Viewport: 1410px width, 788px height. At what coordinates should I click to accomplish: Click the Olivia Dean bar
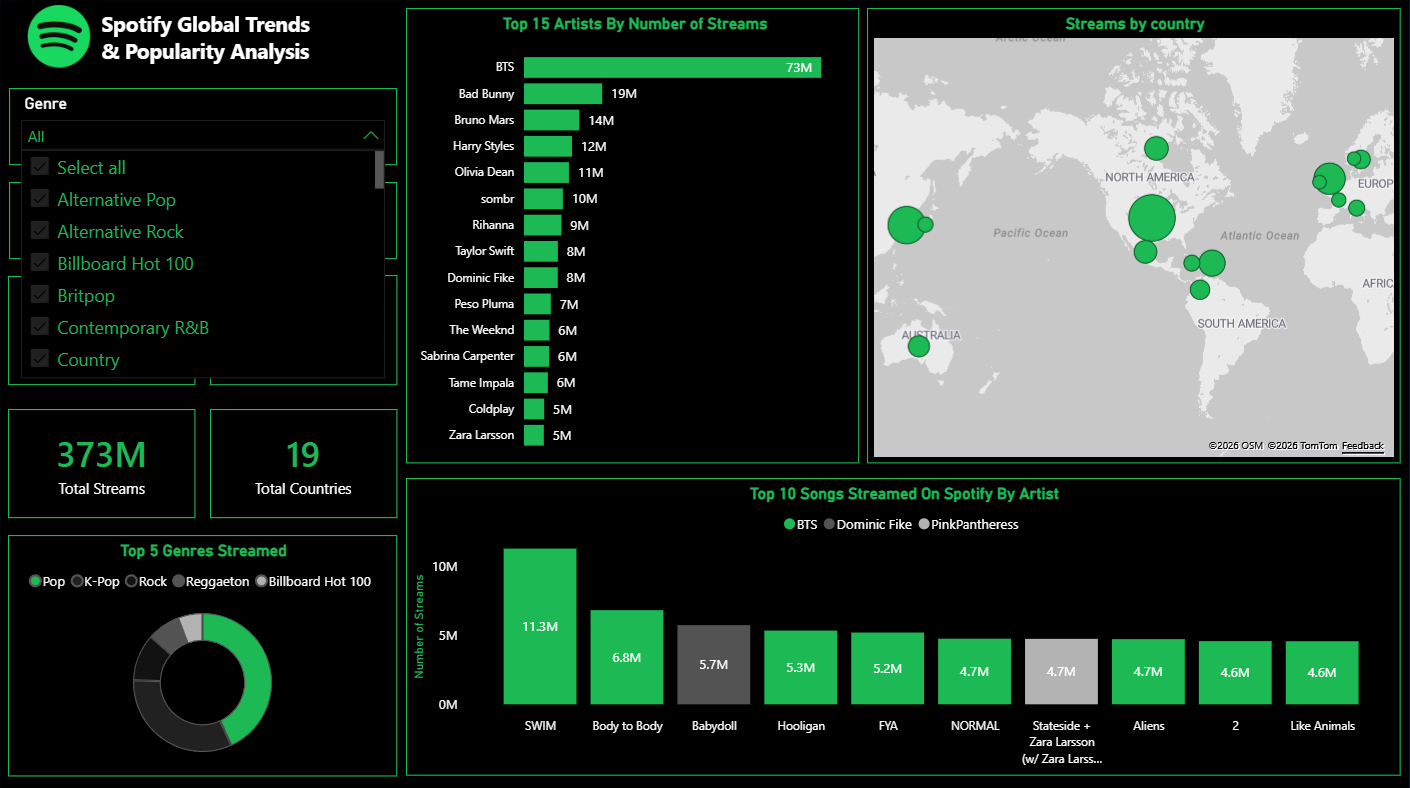pyautogui.click(x=546, y=172)
